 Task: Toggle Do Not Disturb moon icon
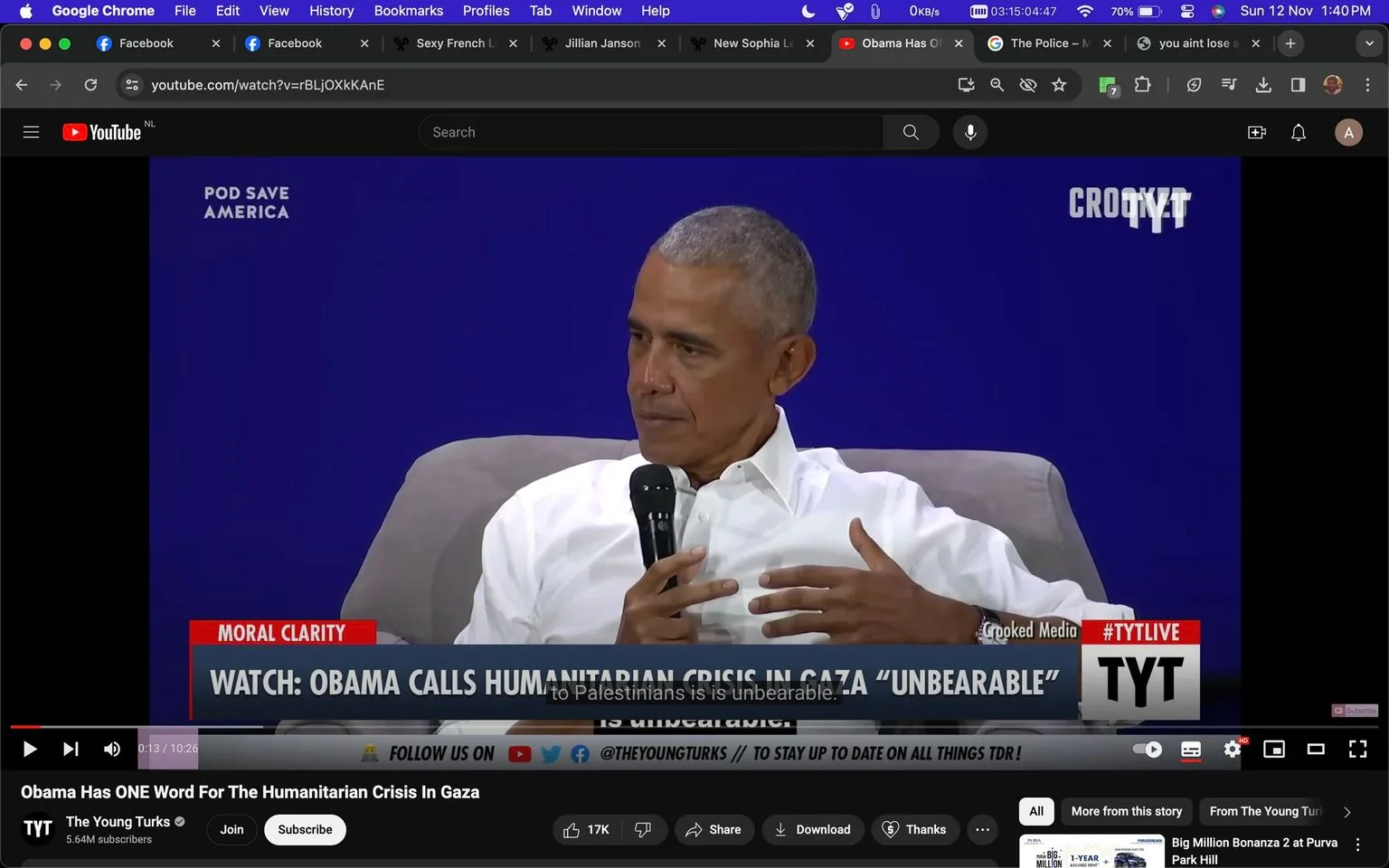[x=808, y=11]
